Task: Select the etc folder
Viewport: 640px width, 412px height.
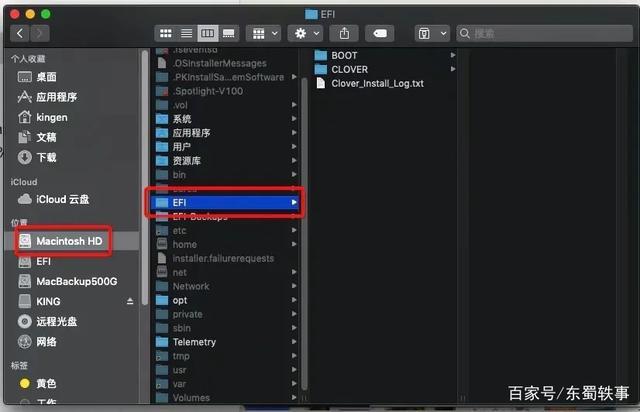Action: [180, 230]
